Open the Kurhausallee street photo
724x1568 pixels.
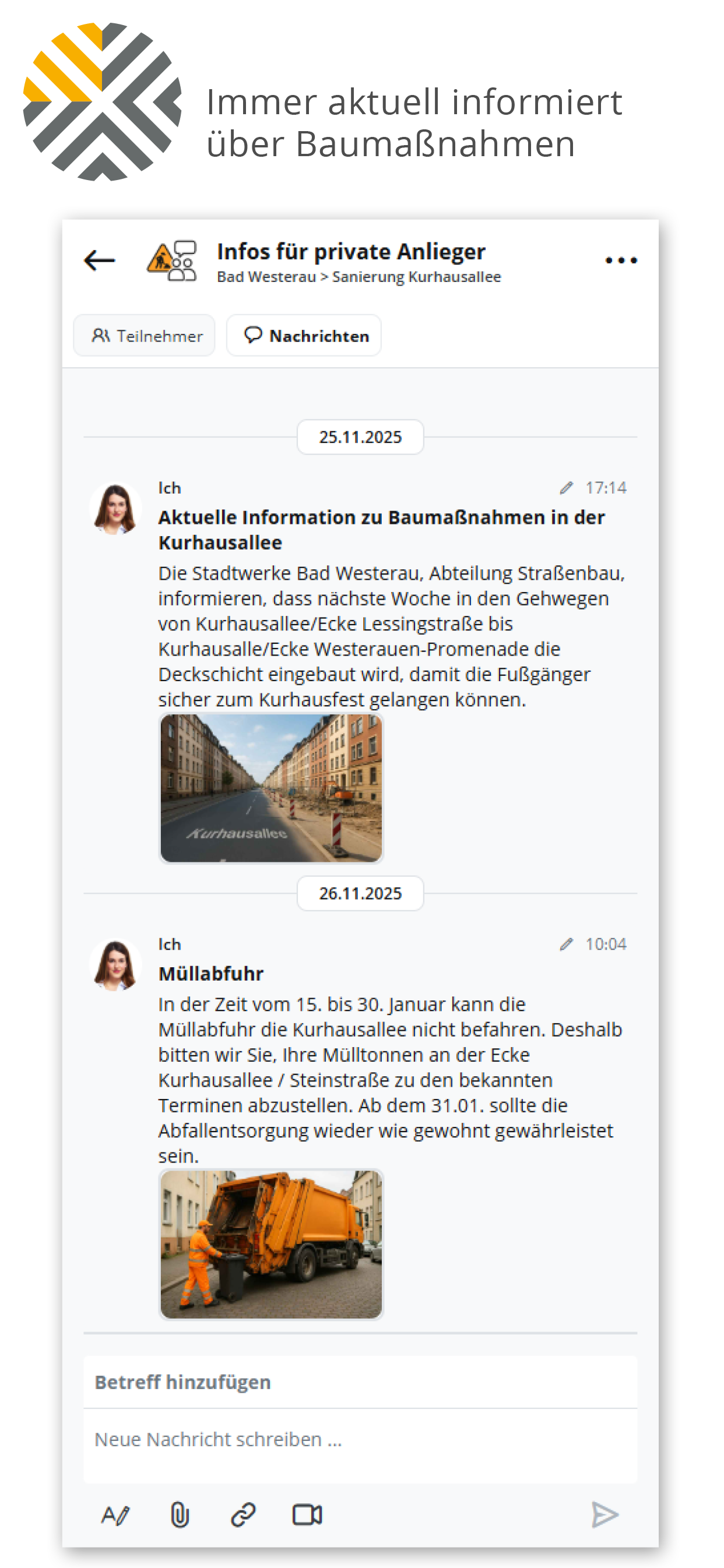[x=271, y=788]
